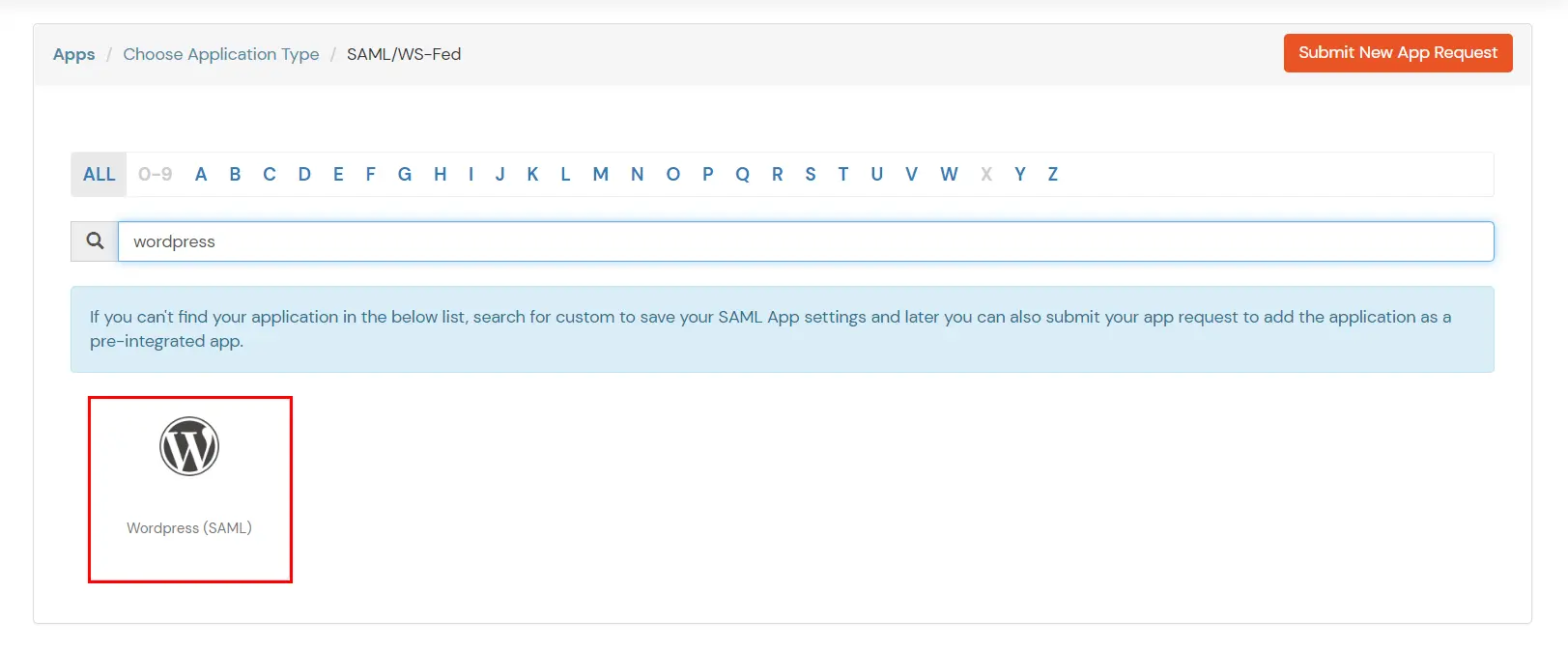Open the Wordpress (SAML) app label

click(x=189, y=528)
